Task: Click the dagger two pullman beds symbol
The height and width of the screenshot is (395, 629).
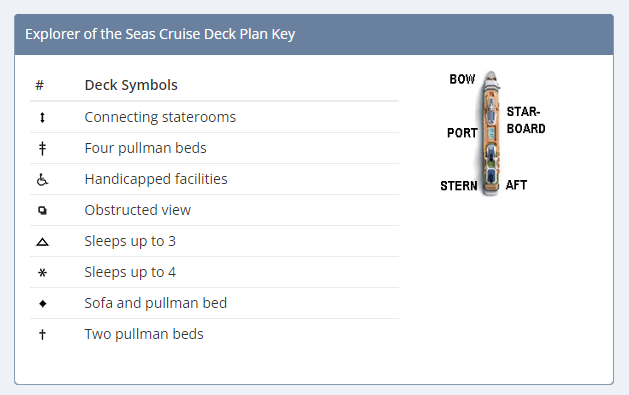Action: click(42, 334)
